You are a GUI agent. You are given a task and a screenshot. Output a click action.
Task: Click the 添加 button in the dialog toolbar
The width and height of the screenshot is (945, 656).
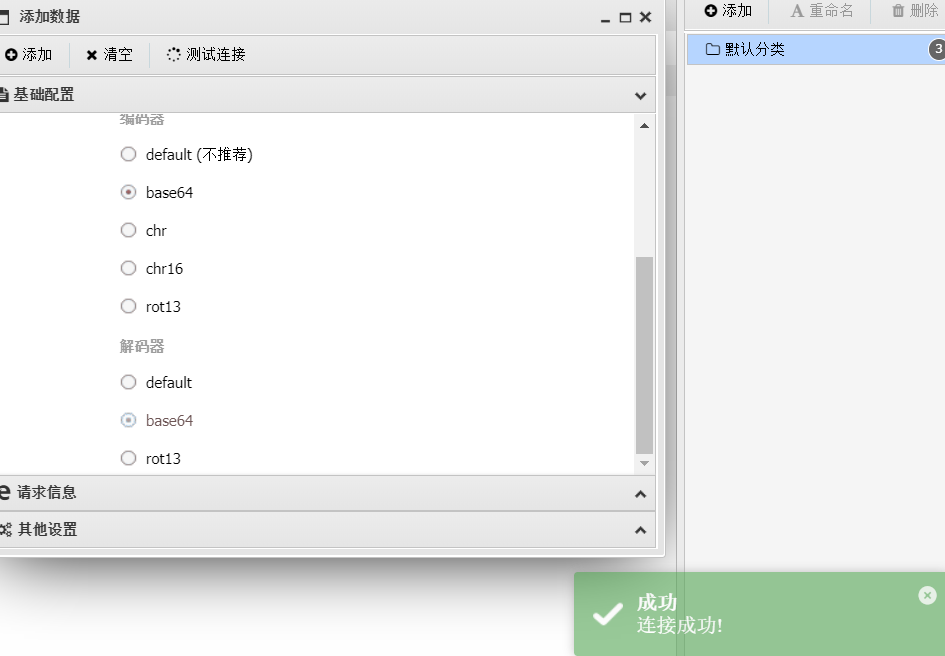(28, 55)
